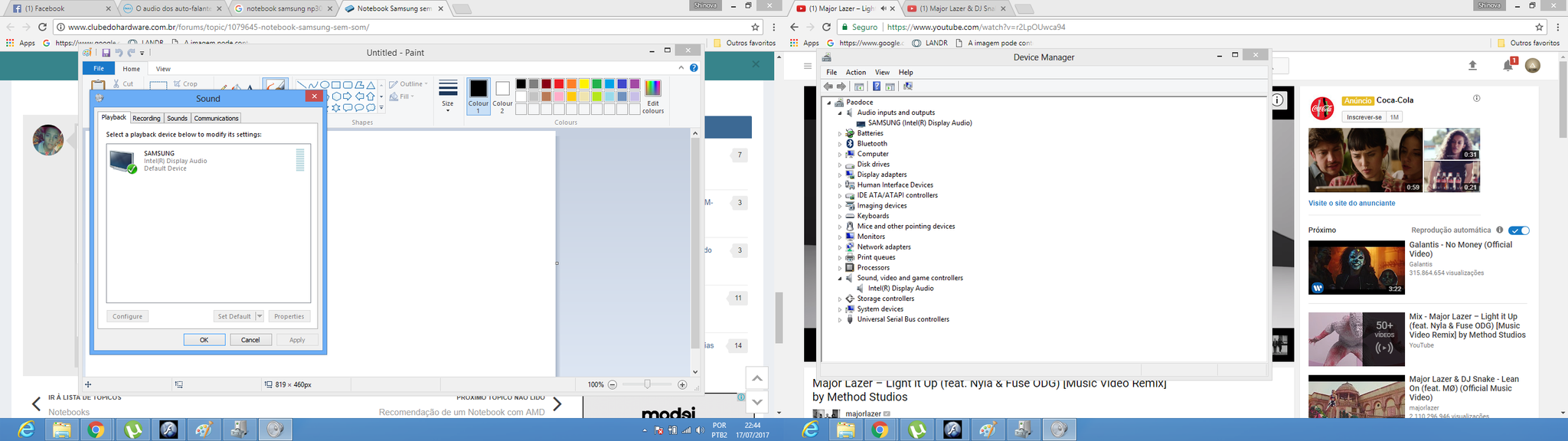This screenshot has width=1568, height=441.
Task: Expand the Batteries node in Device Manager
Action: pyautogui.click(x=840, y=133)
